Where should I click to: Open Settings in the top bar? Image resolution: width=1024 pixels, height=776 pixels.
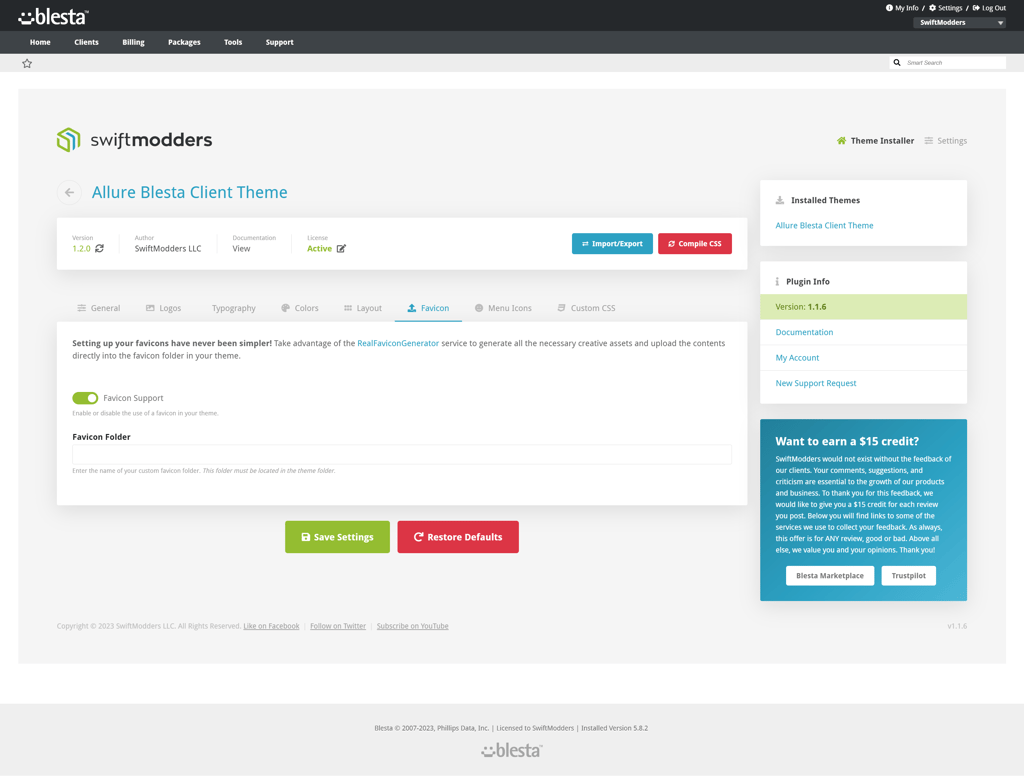tap(945, 8)
